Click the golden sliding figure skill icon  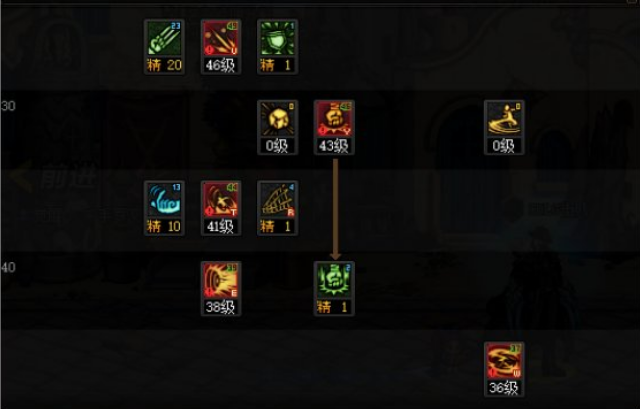click(504, 119)
